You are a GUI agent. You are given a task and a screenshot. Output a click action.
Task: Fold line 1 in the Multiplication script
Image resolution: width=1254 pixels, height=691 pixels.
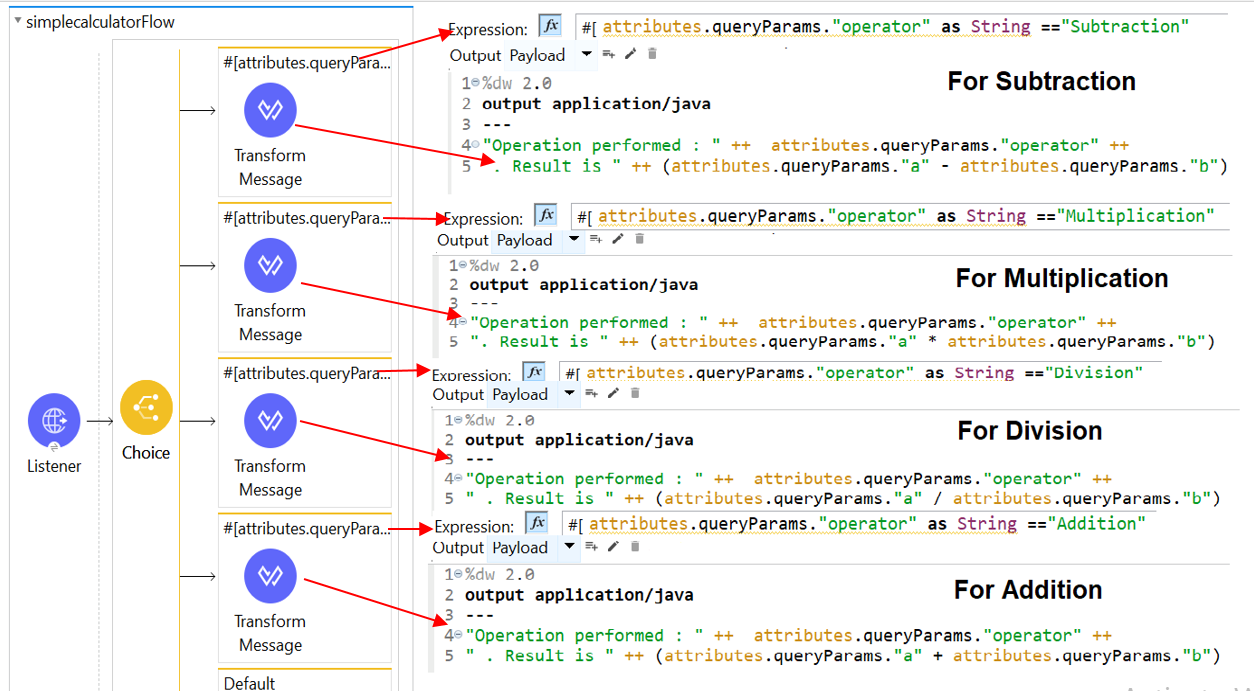pyautogui.click(x=462, y=266)
